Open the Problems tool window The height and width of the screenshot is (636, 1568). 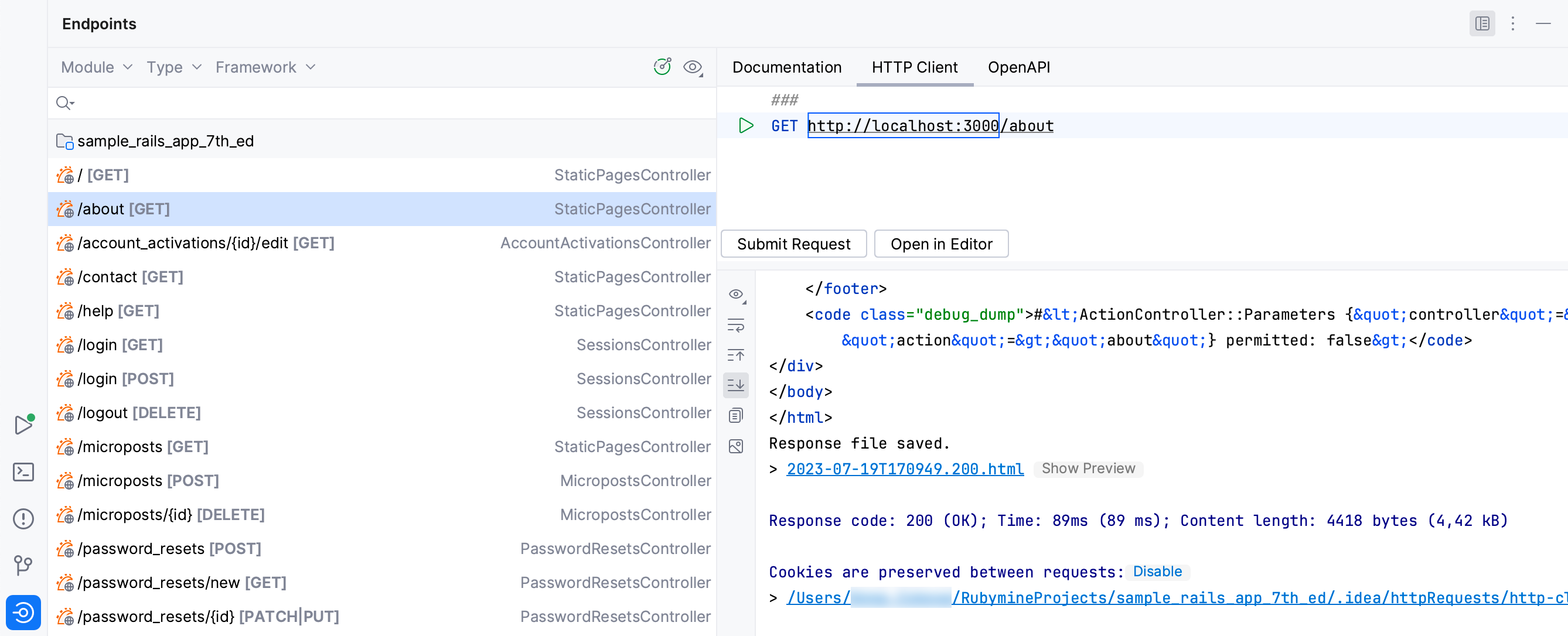tap(24, 518)
